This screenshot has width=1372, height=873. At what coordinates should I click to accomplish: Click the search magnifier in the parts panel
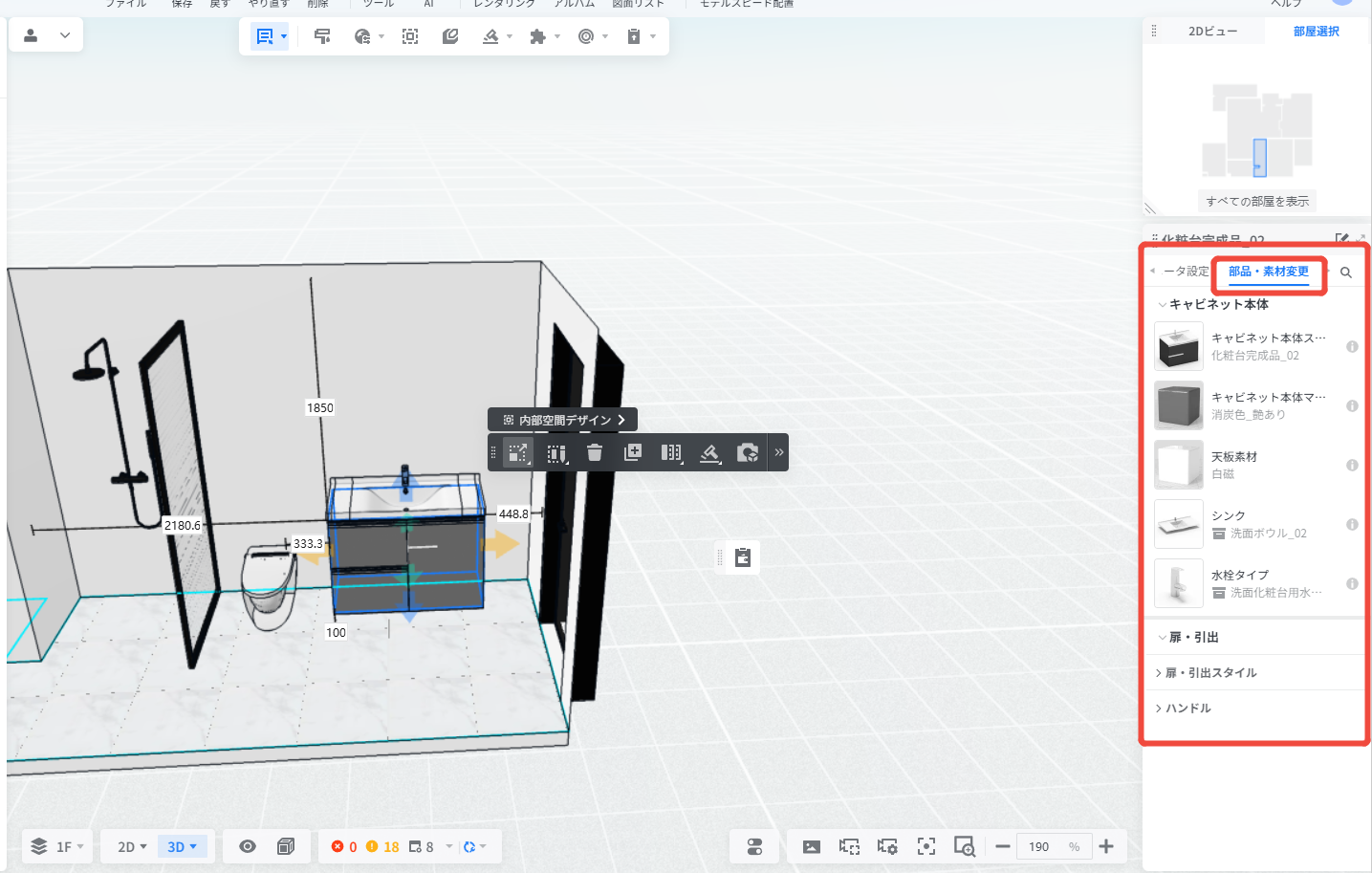1346,273
